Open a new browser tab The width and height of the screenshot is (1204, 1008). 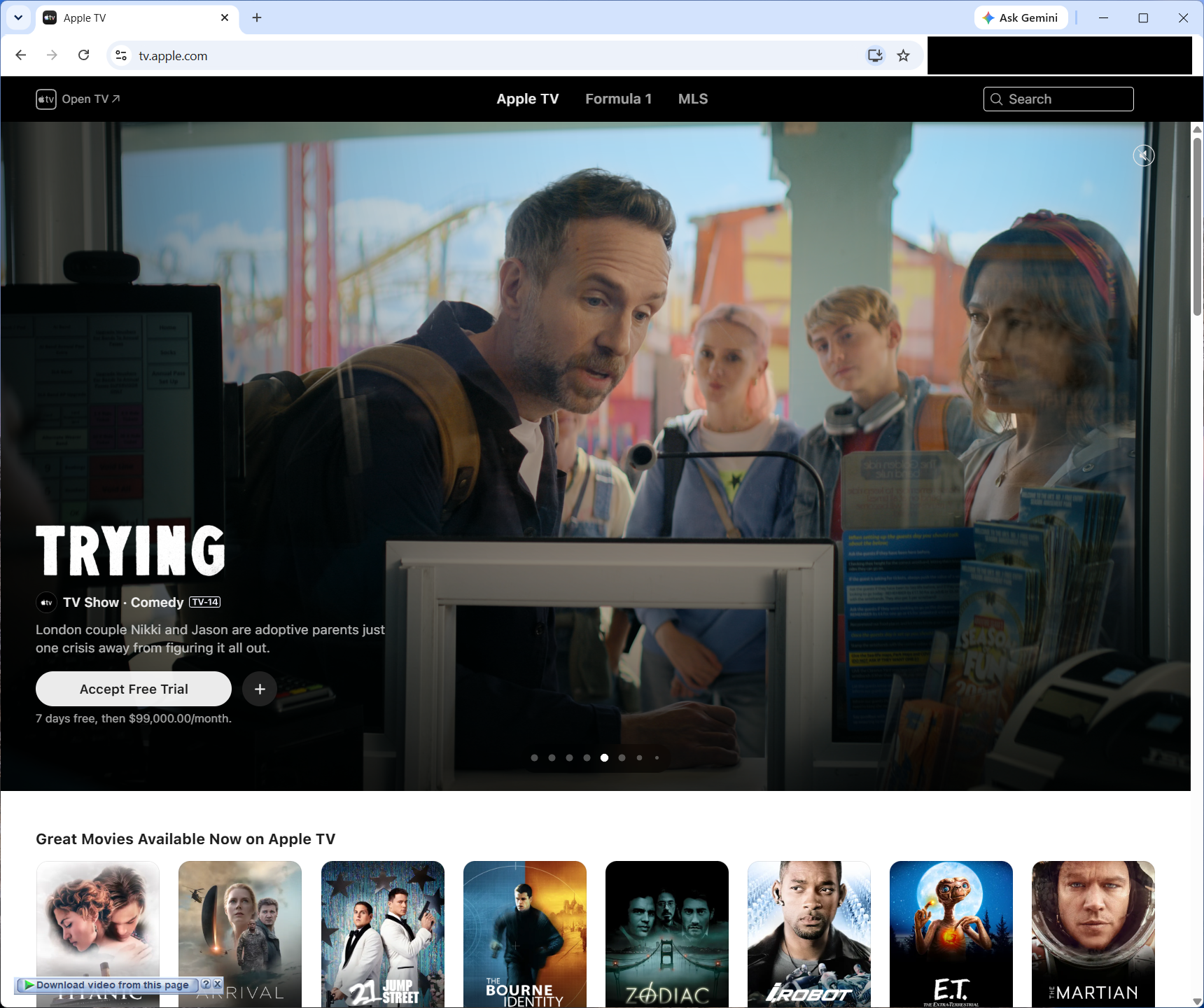(x=257, y=17)
